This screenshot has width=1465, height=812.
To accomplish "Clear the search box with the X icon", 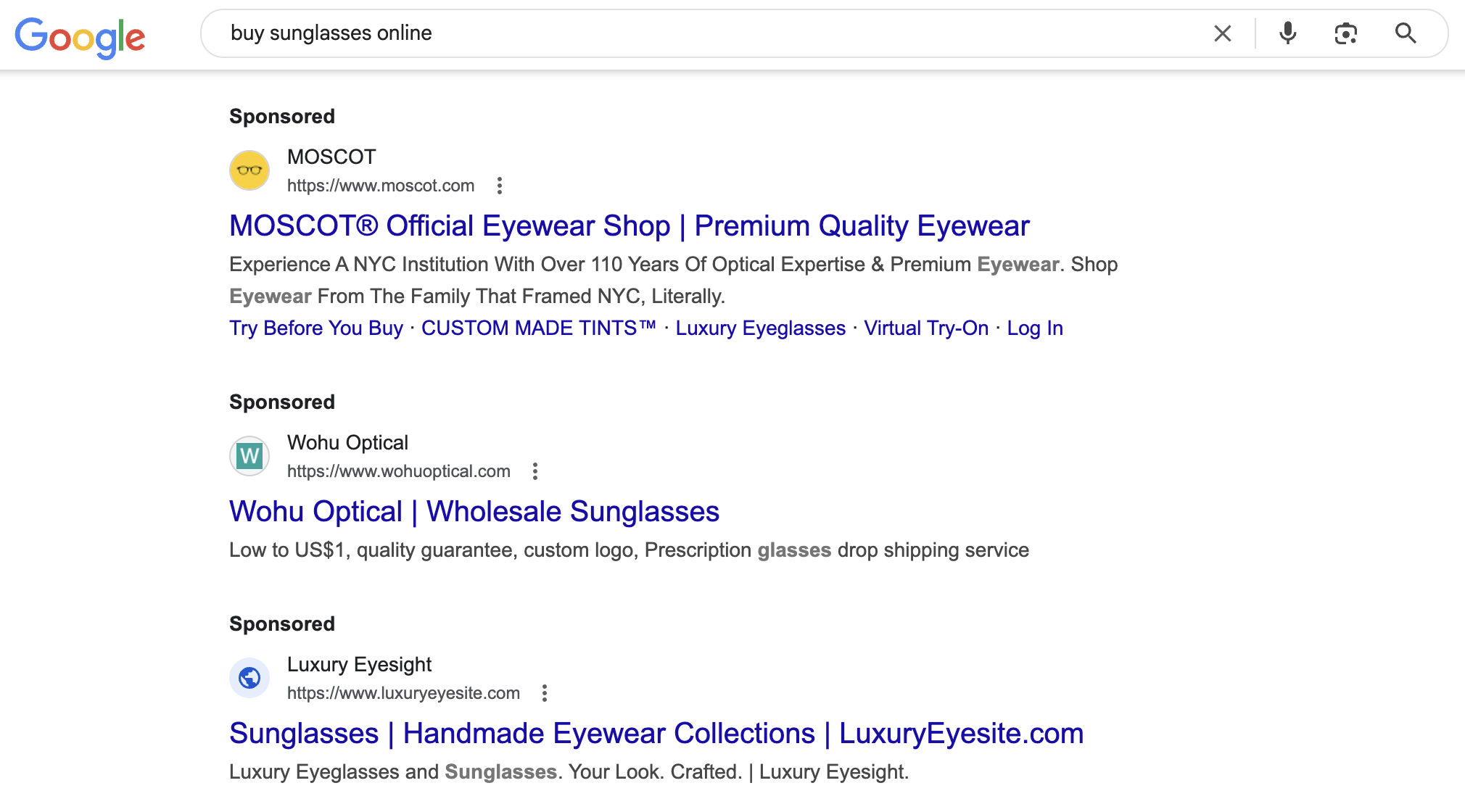I will 1223,33.
